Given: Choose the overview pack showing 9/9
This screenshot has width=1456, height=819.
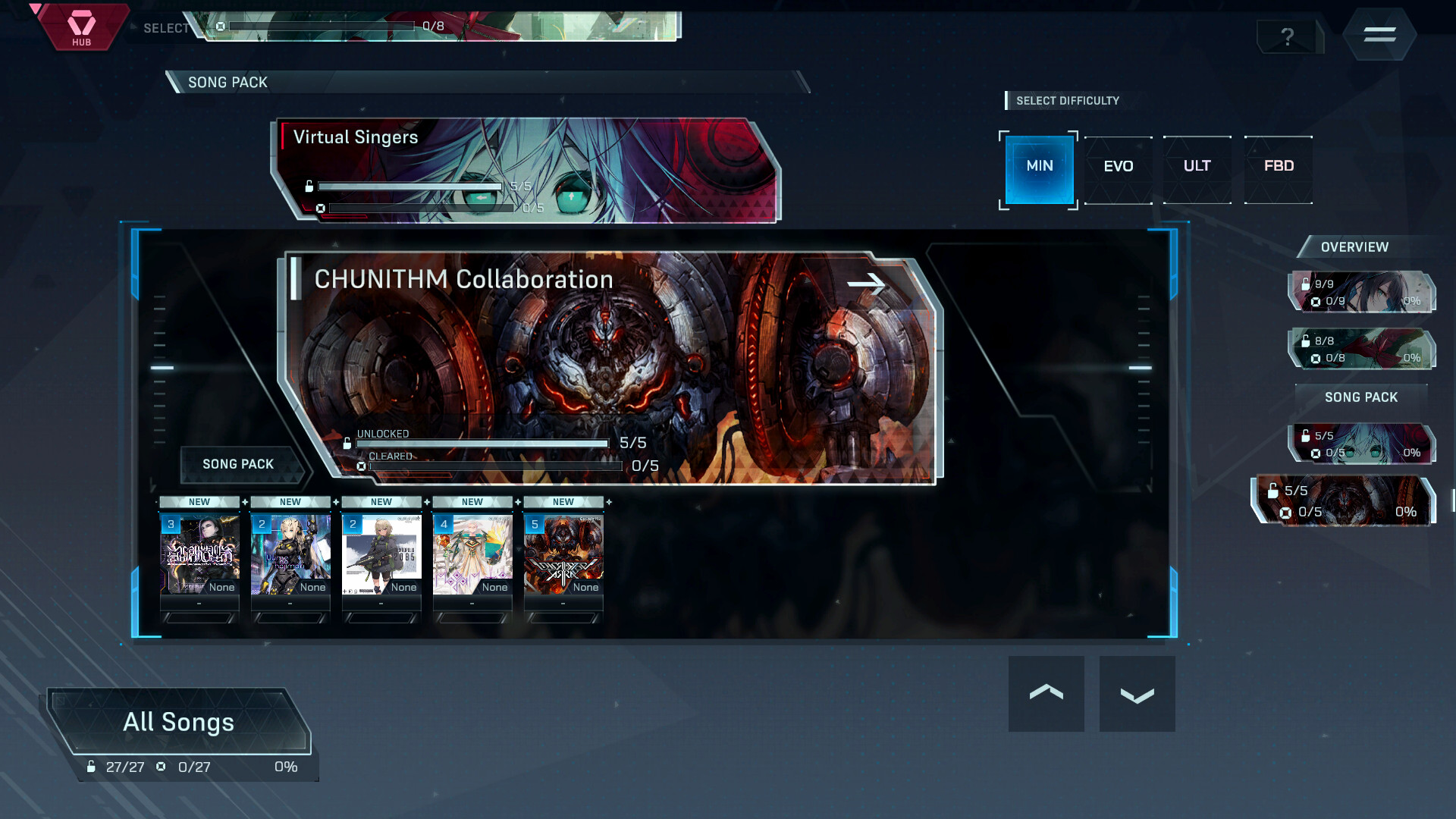Looking at the screenshot, I should point(1362,292).
